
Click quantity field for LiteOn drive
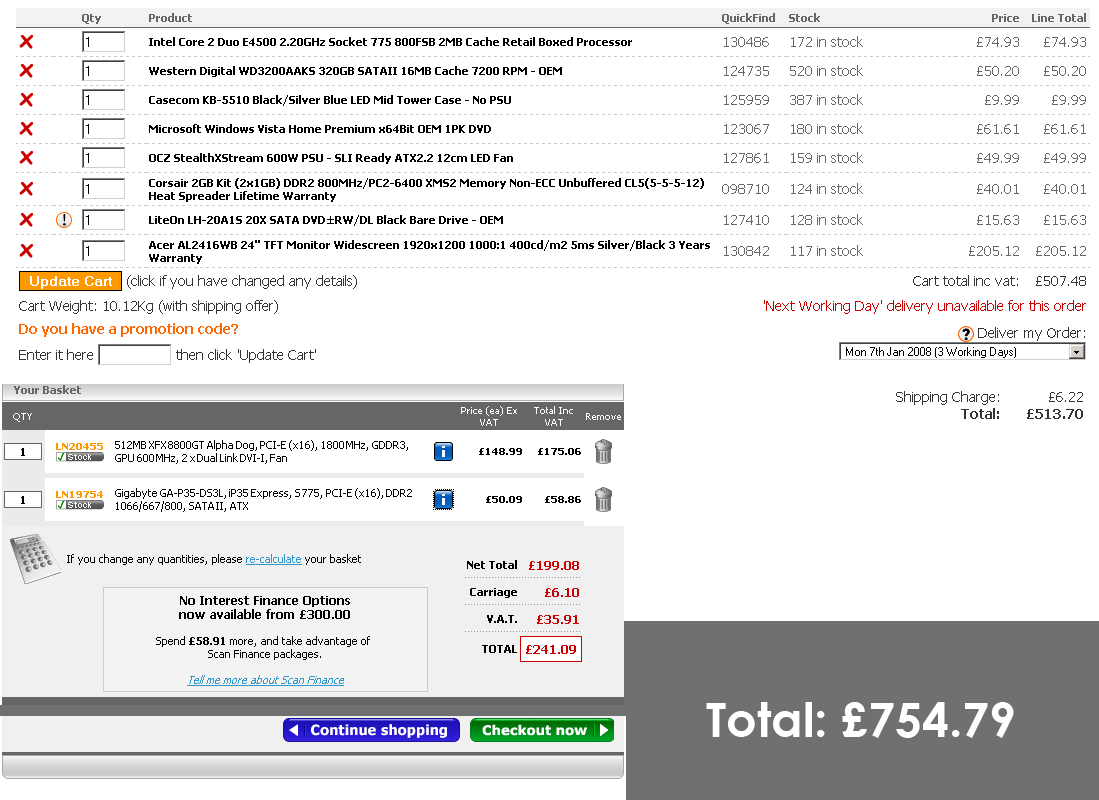104,220
